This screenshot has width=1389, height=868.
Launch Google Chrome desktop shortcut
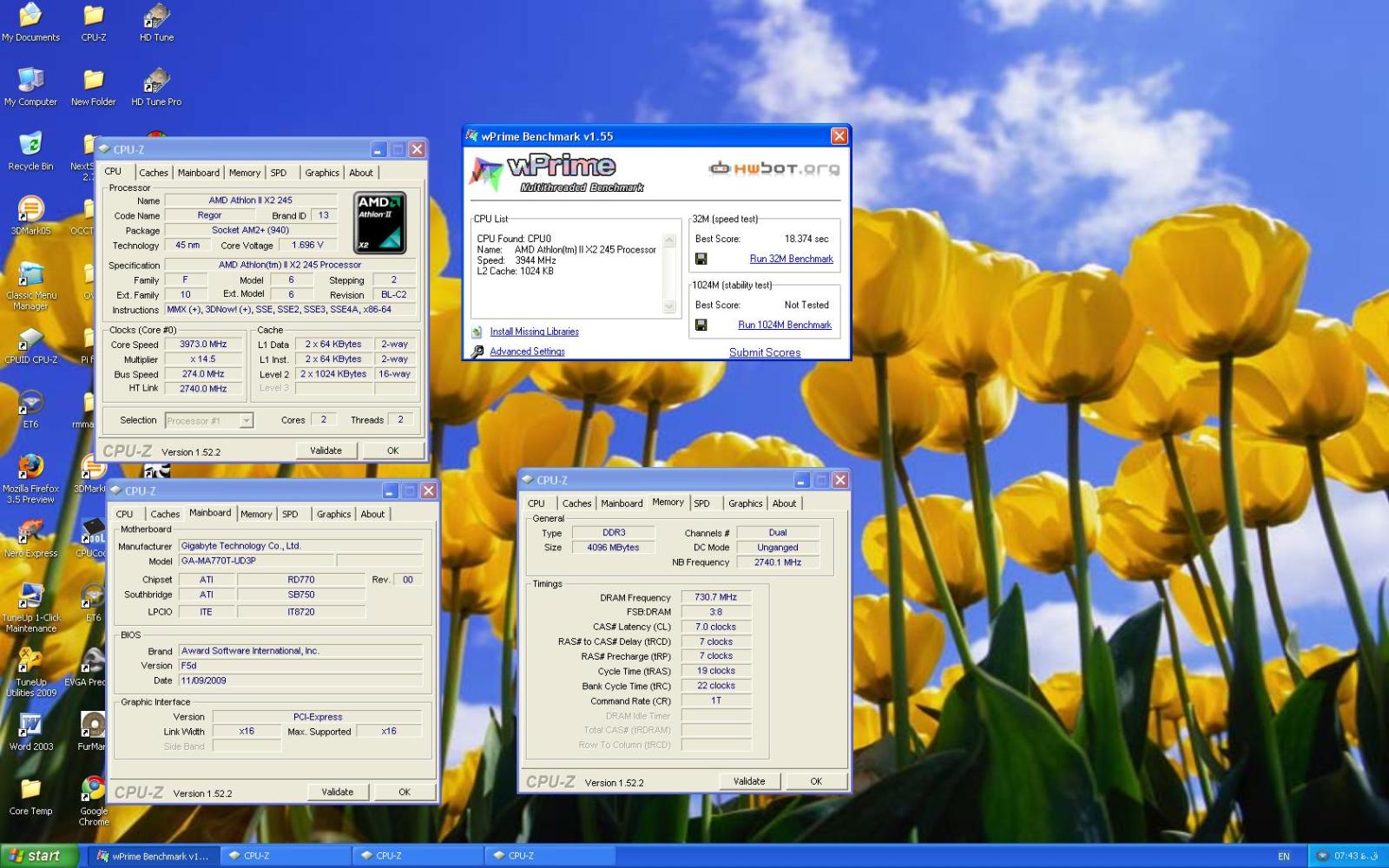coord(94,801)
